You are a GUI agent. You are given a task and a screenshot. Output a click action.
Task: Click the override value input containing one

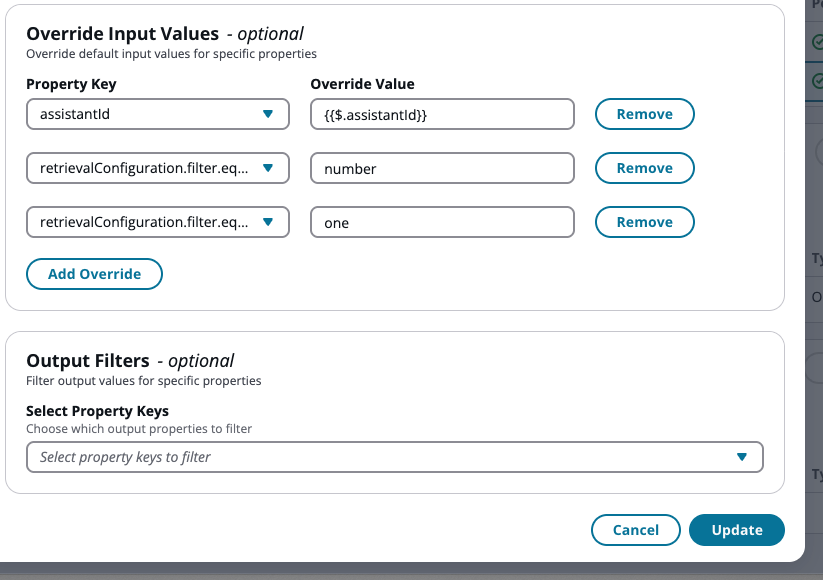[x=441, y=222]
